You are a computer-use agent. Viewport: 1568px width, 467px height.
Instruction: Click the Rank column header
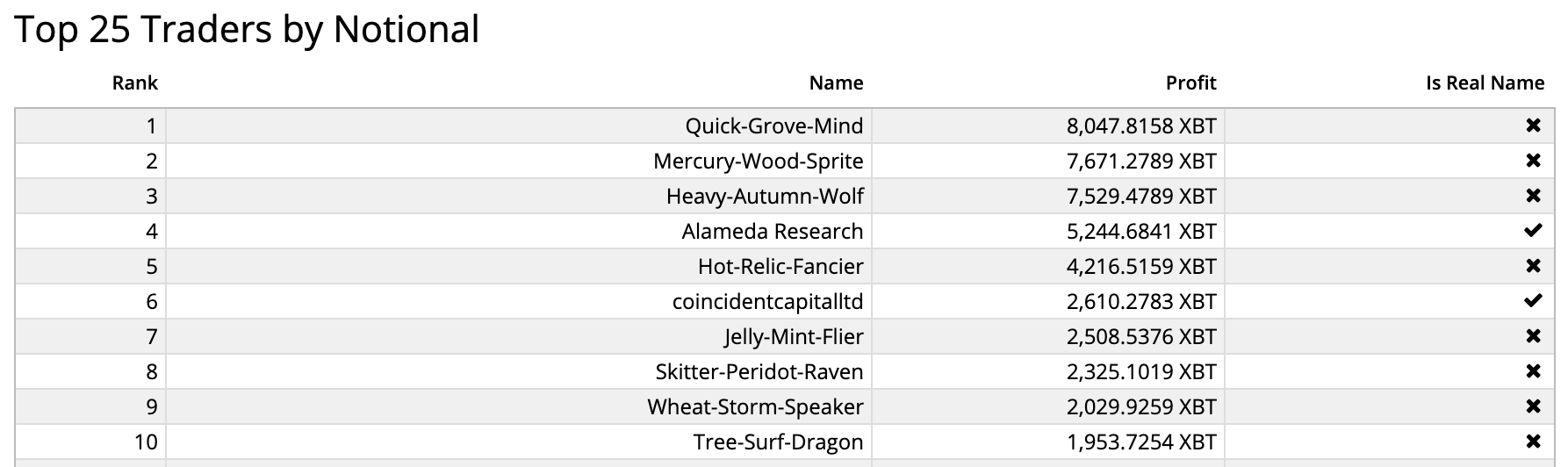134,83
